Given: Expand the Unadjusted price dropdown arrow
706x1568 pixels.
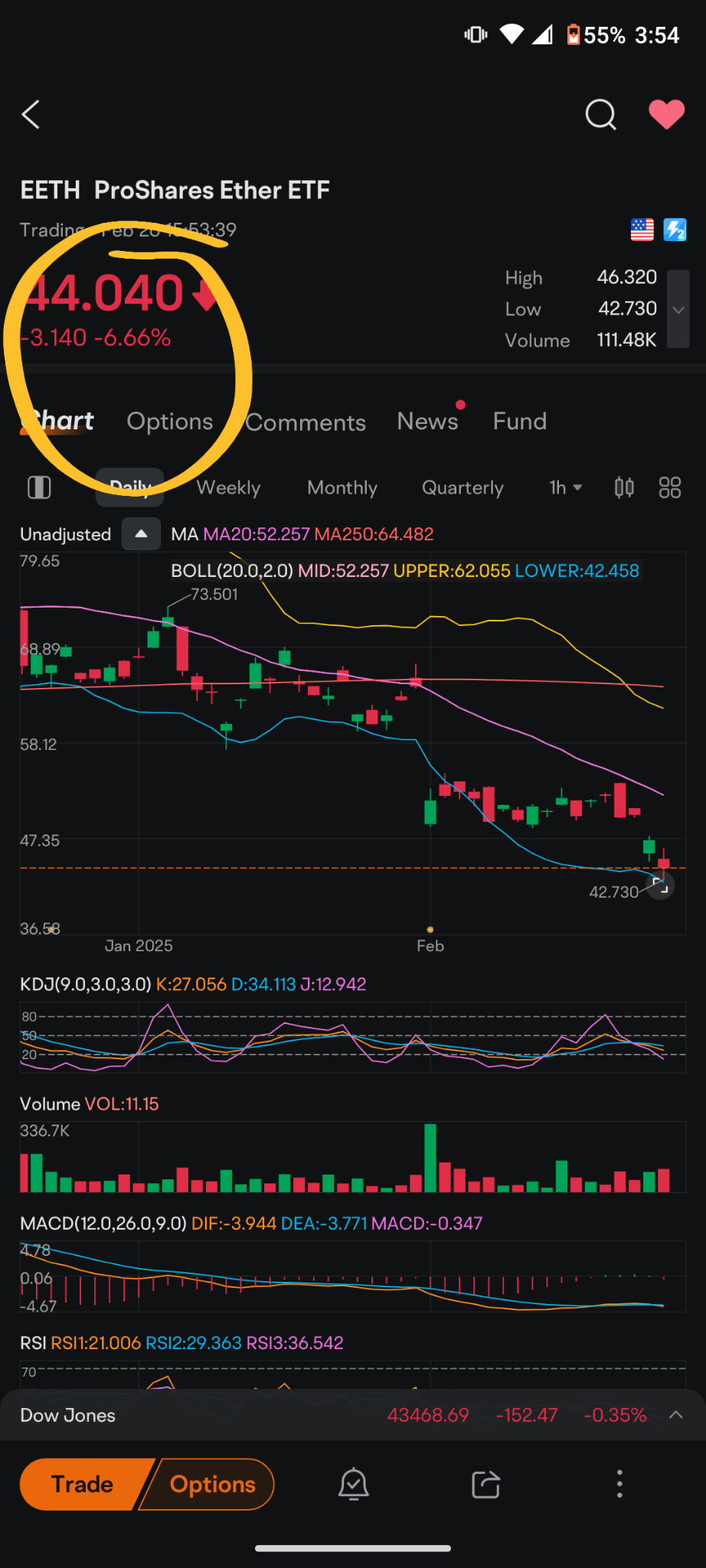Looking at the screenshot, I should 141,534.
